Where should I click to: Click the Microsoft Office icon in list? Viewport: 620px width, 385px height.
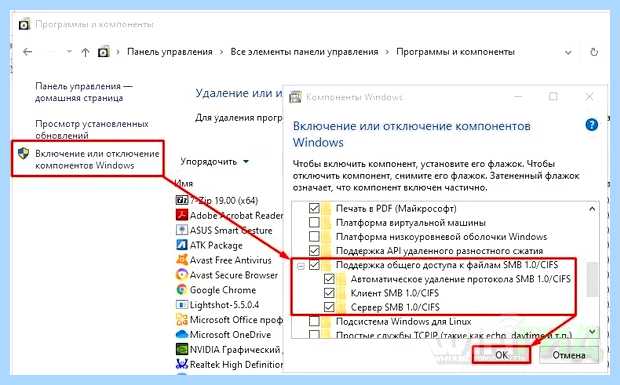click(x=182, y=319)
